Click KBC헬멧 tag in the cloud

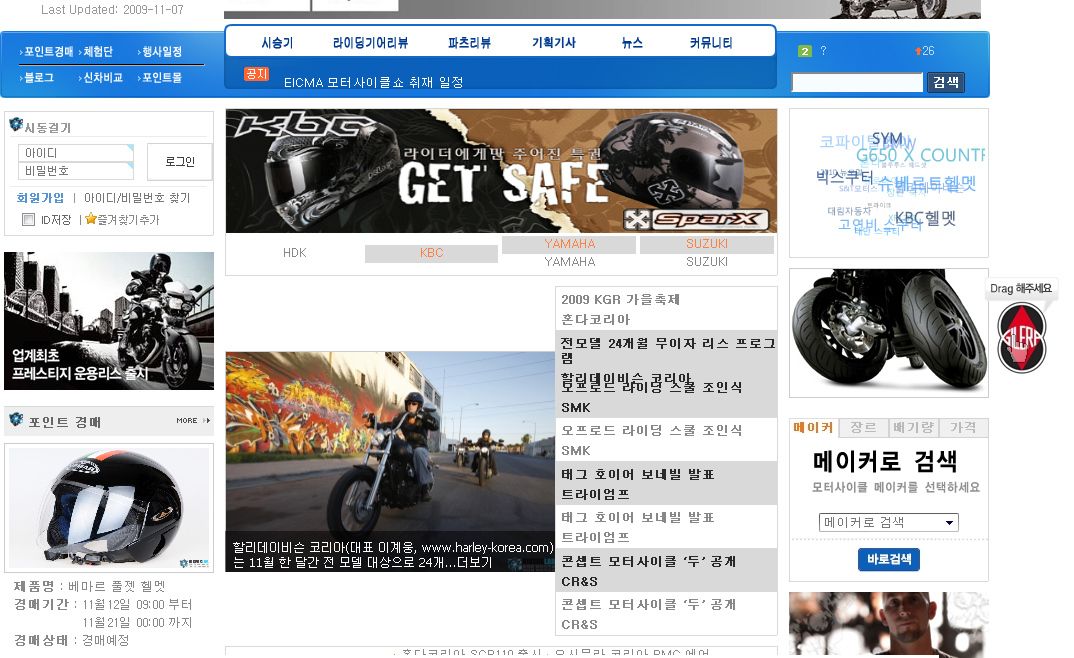925,219
